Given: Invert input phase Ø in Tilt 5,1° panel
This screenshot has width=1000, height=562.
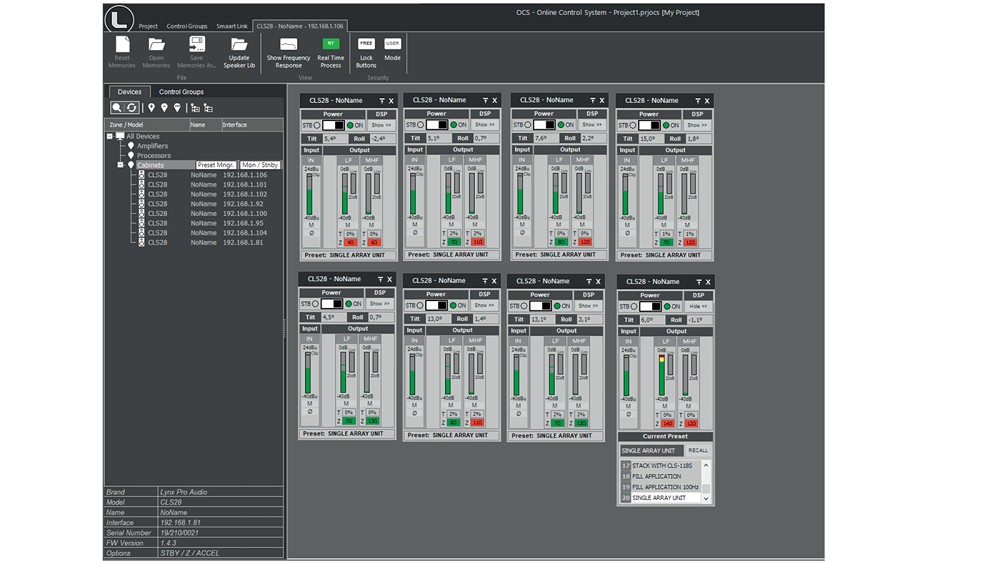Looking at the screenshot, I should coord(415,232).
